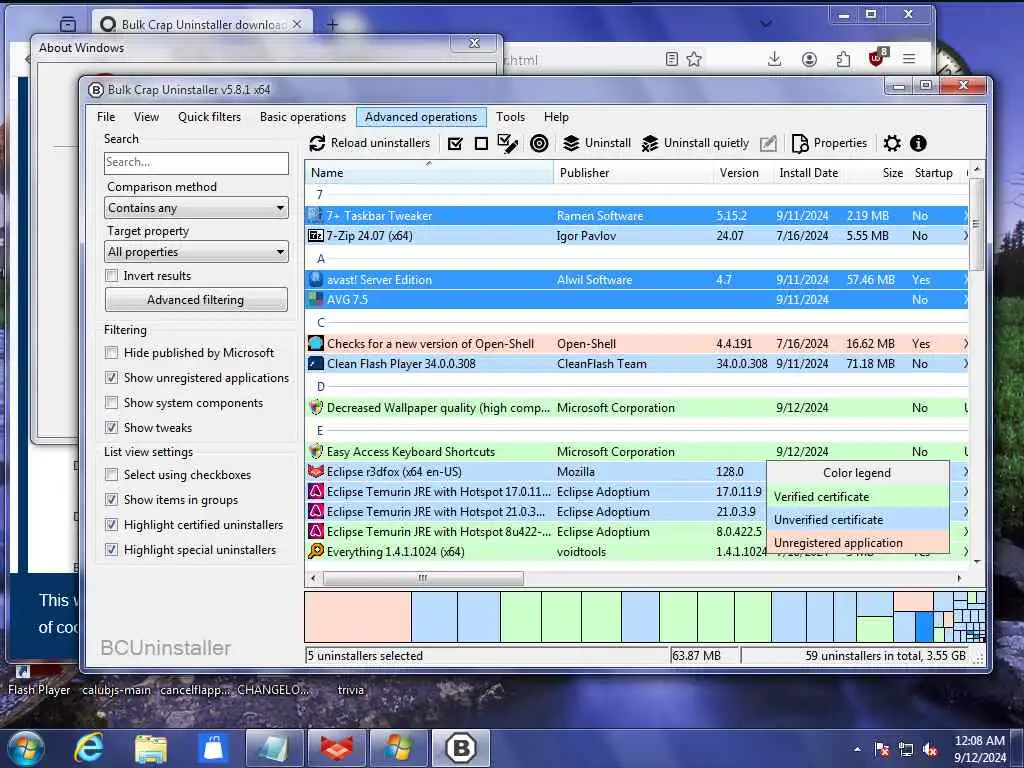Click the BCUninstaller taskbar icon
The height and width of the screenshot is (768, 1024).
tap(461, 748)
